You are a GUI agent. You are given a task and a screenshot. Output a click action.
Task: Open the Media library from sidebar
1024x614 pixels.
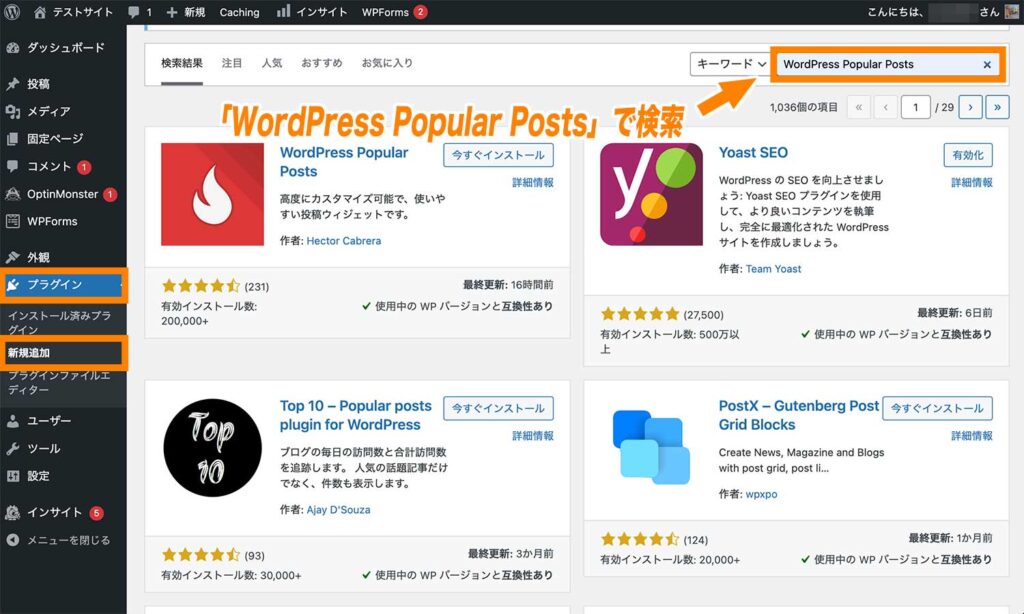pos(48,112)
